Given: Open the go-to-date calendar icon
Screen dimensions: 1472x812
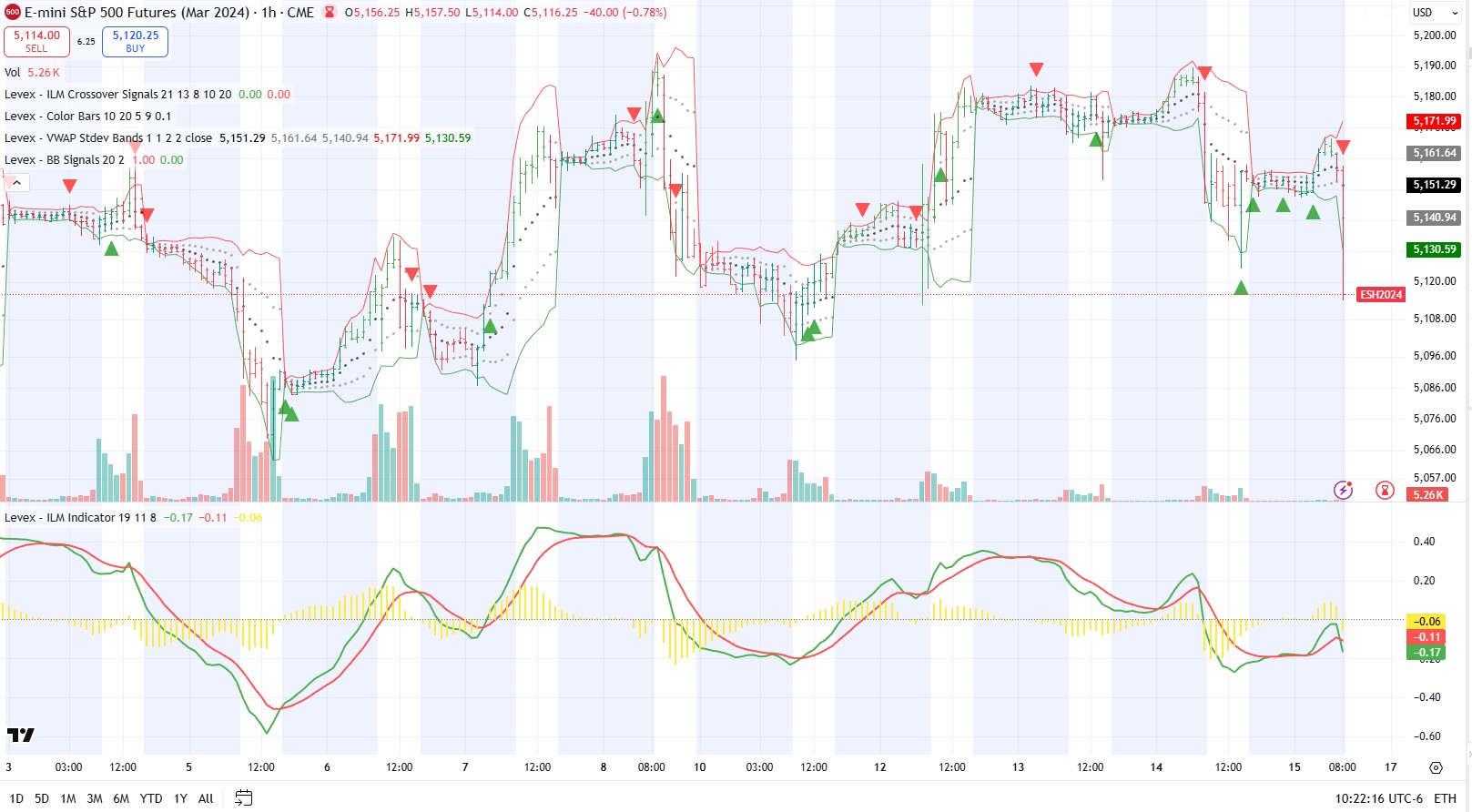Looking at the screenshot, I should pyautogui.click(x=243, y=798).
